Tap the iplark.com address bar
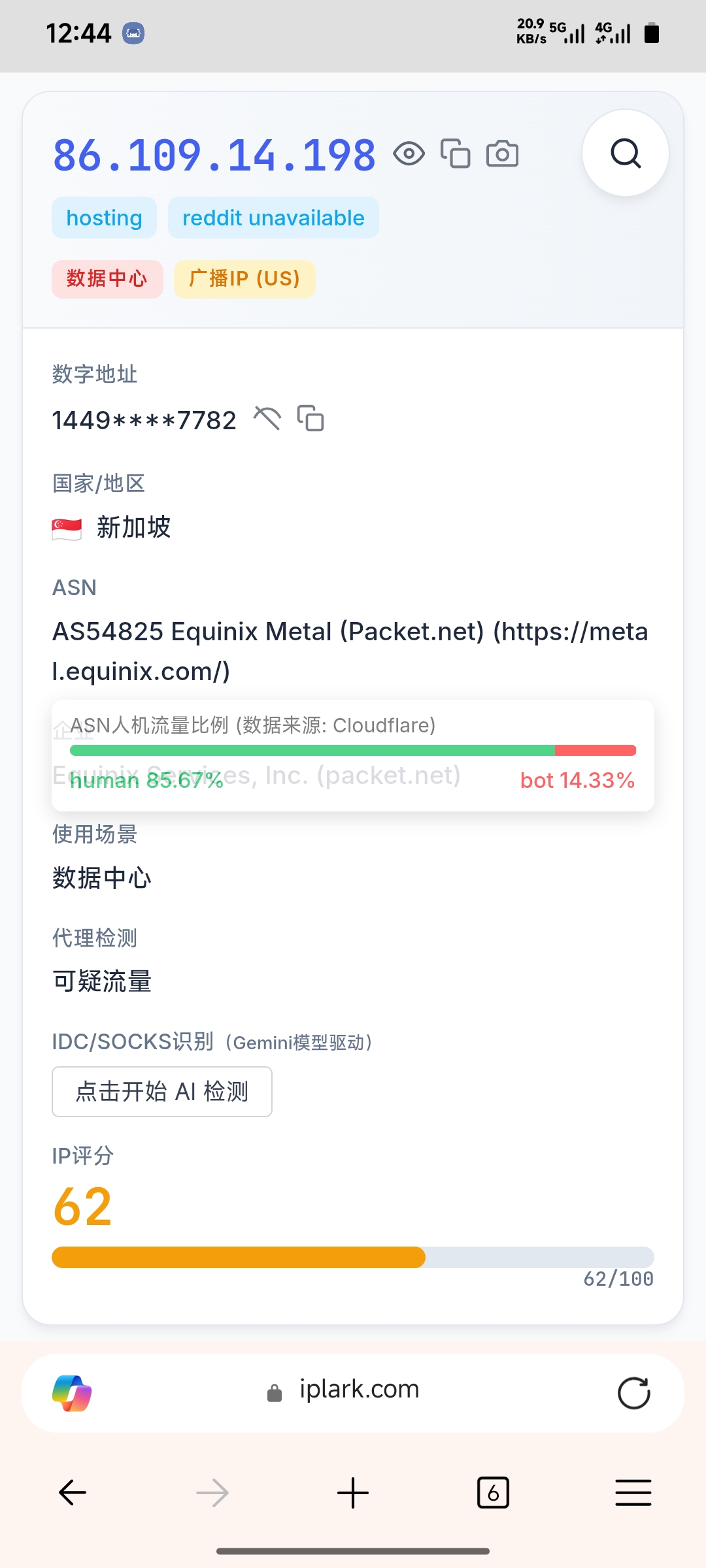 pos(353,1390)
